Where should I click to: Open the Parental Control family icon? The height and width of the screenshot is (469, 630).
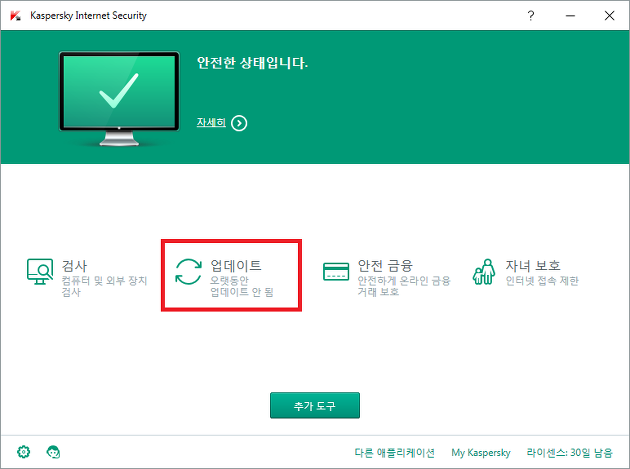(484, 272)
